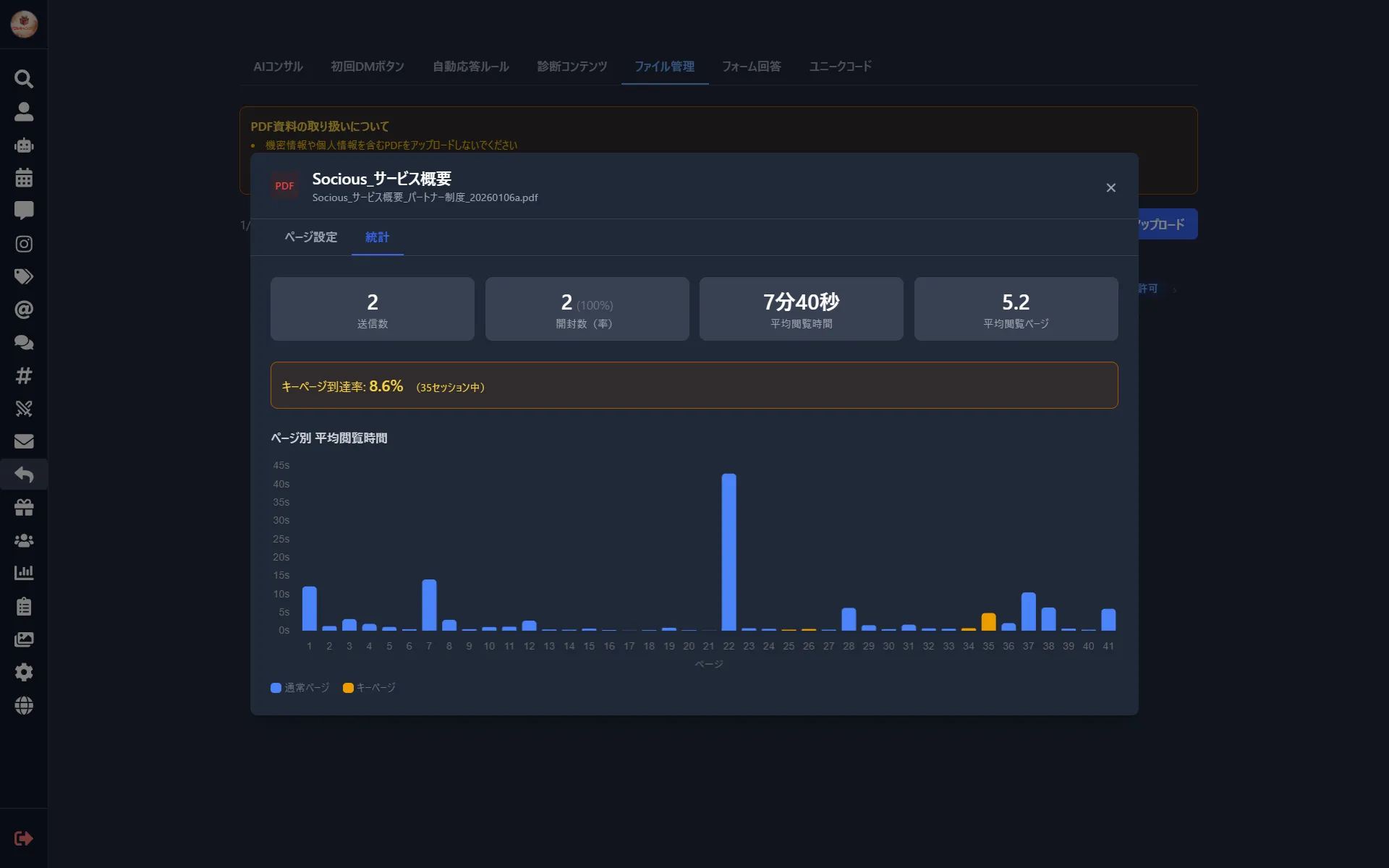Click the red PDF file icon
The width and height of the screenshot is (1389, 868).
click(x=284, y=186)
